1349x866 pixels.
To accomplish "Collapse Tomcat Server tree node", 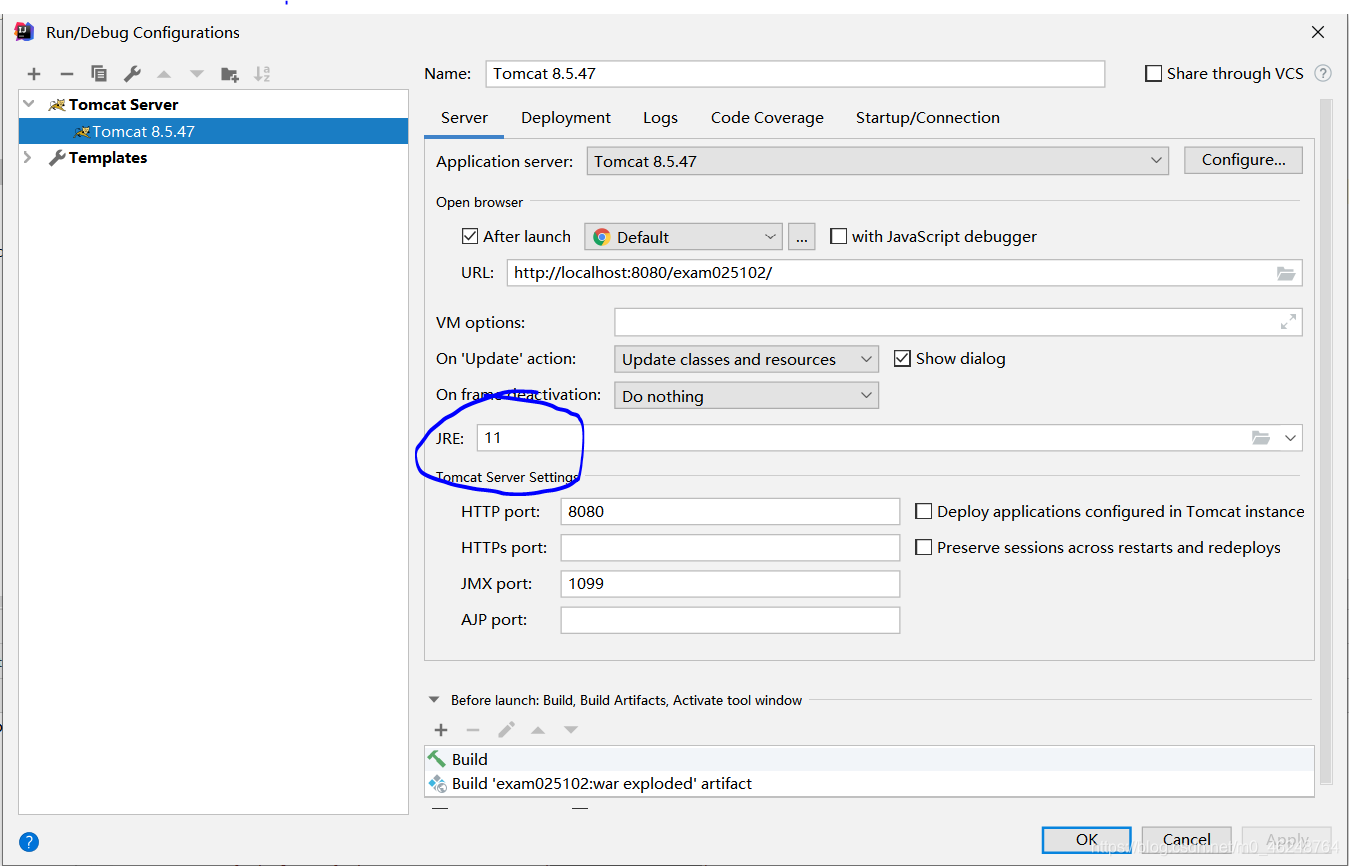I will point(29,104).
